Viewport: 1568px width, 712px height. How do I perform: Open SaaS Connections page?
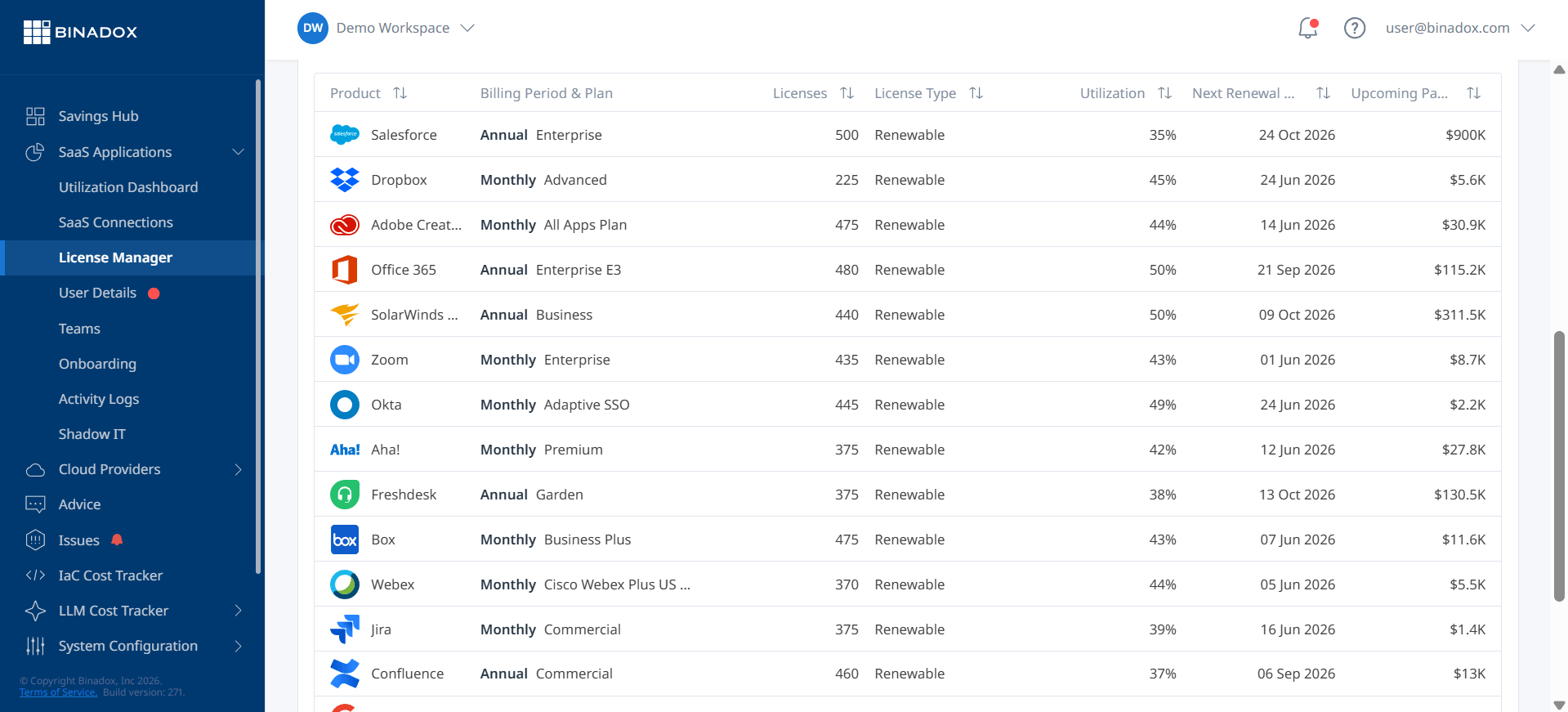116,222
